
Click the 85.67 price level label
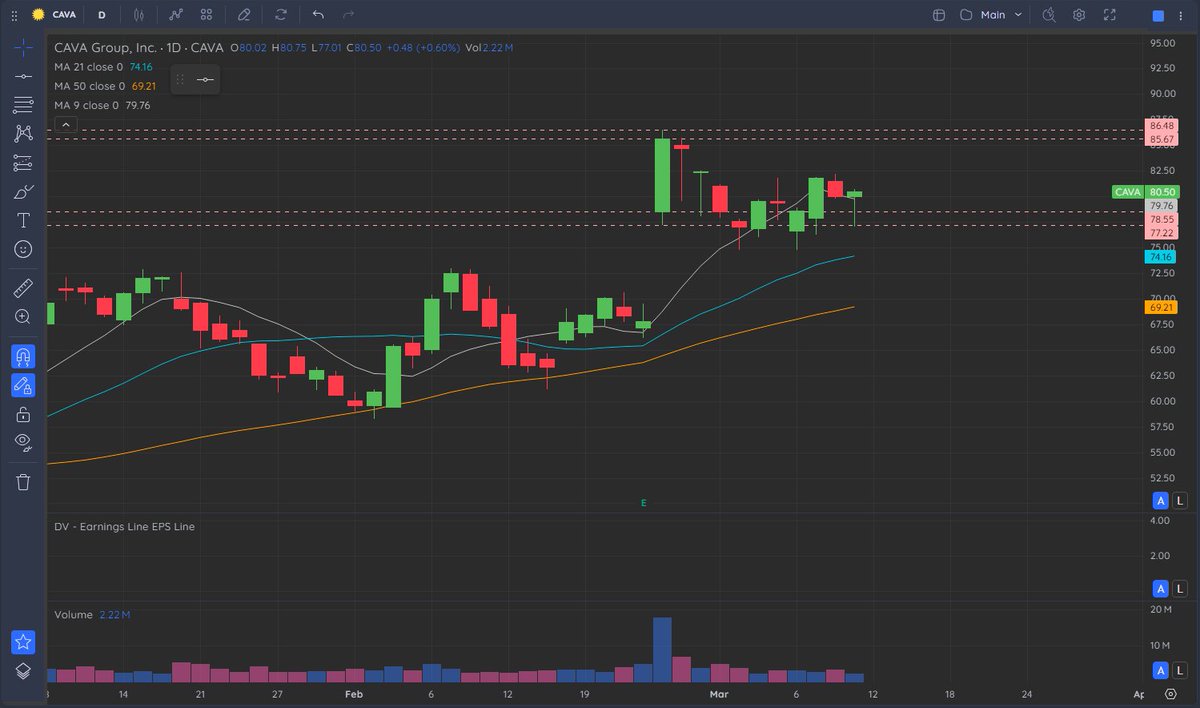click(x=1163, y=139)
